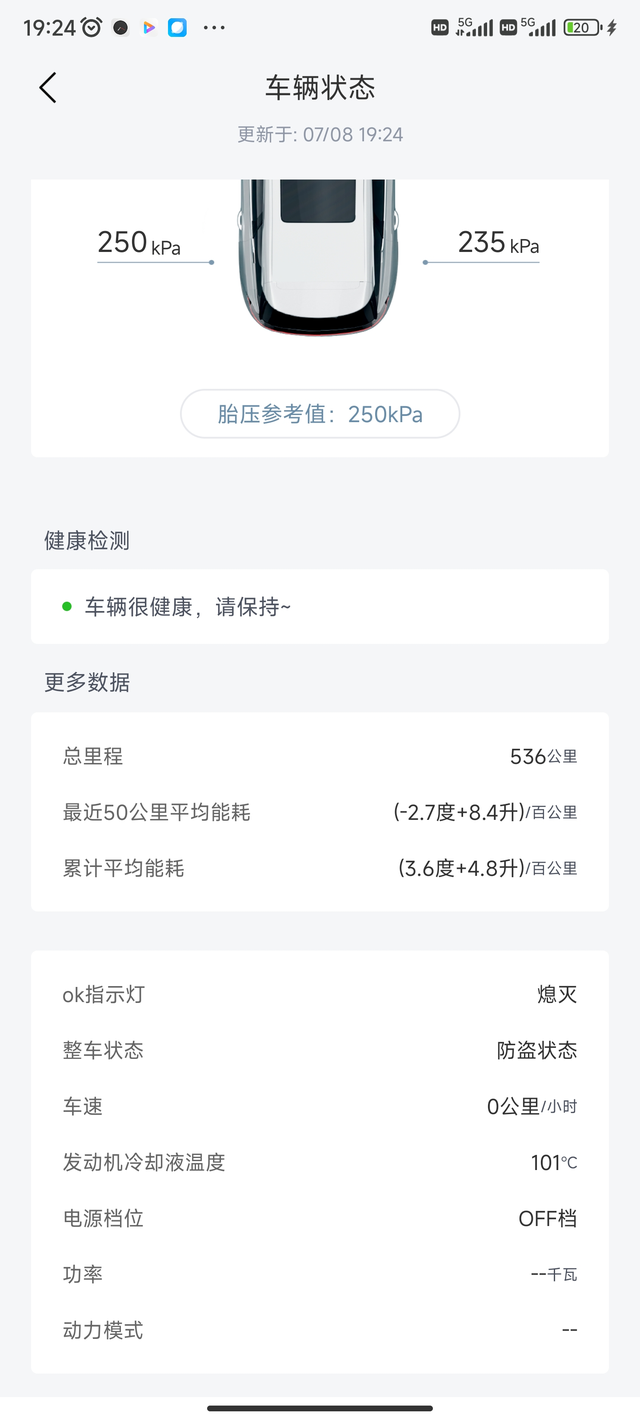The height and width of the screenshot is (1422, 640).
Task: Tap the green health status dot
Action: 67,606
